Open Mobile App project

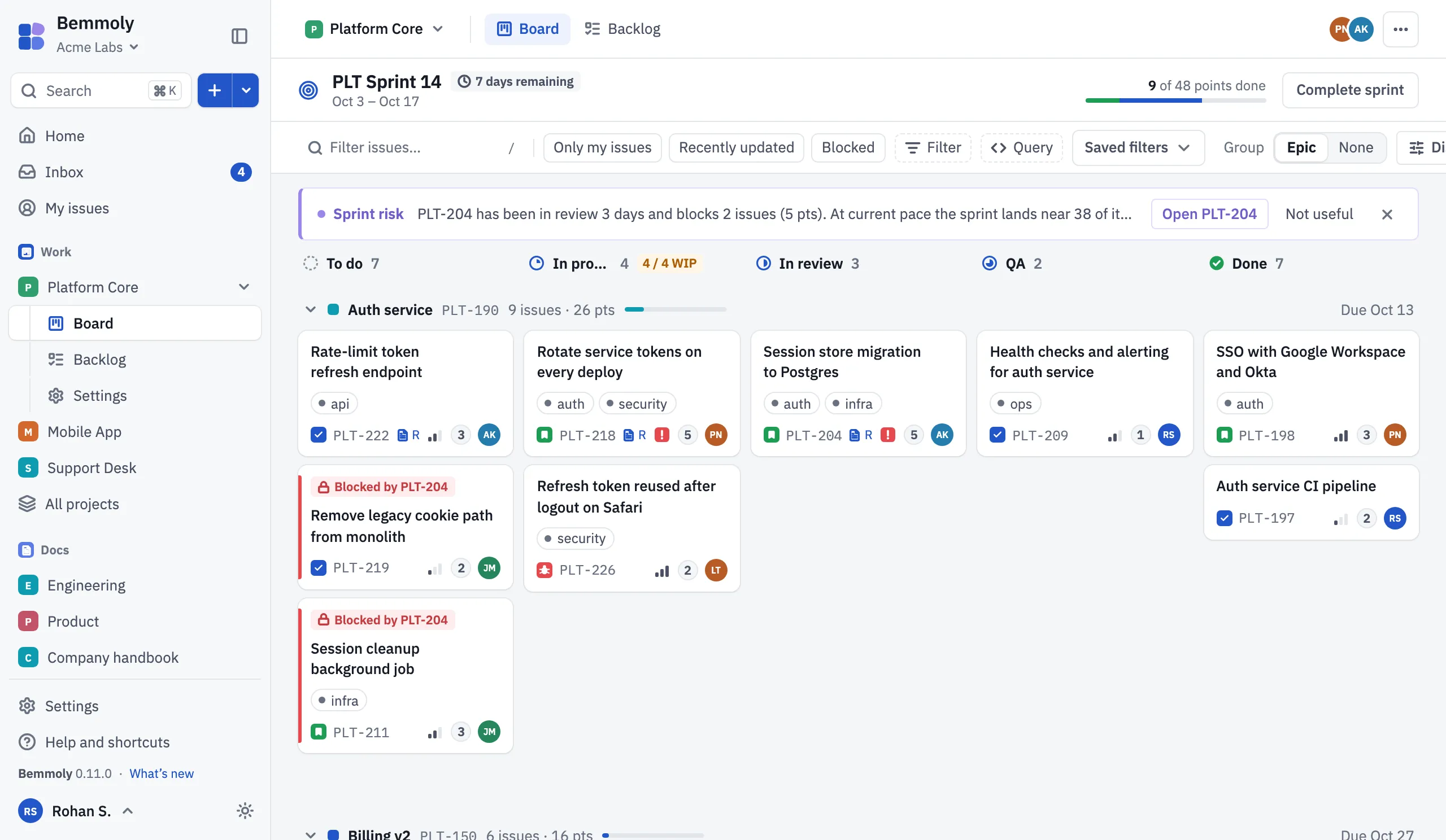[x=135, y=431]
